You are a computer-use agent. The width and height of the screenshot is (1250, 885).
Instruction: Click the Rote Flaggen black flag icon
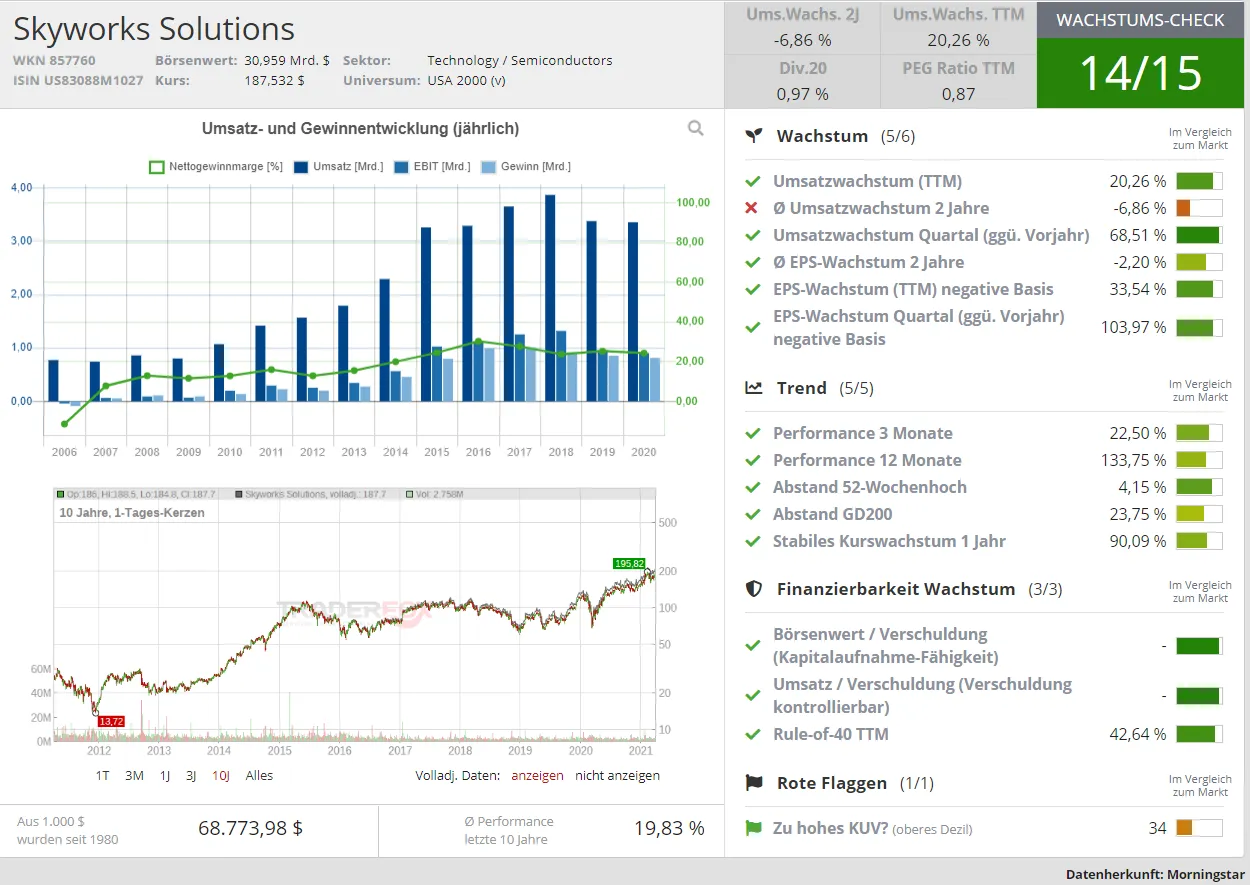754,783
